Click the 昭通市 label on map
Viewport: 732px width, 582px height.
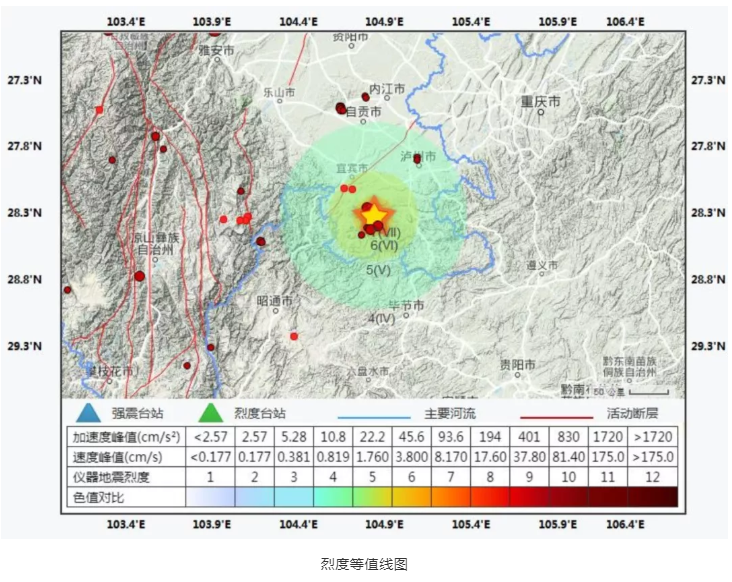coord(274,300)
